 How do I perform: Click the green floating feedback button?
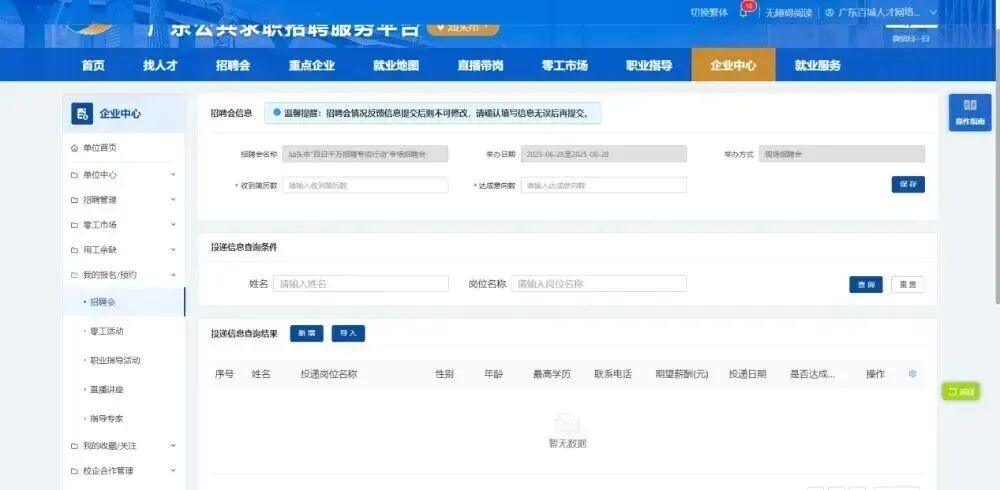[x=961, y=392]
